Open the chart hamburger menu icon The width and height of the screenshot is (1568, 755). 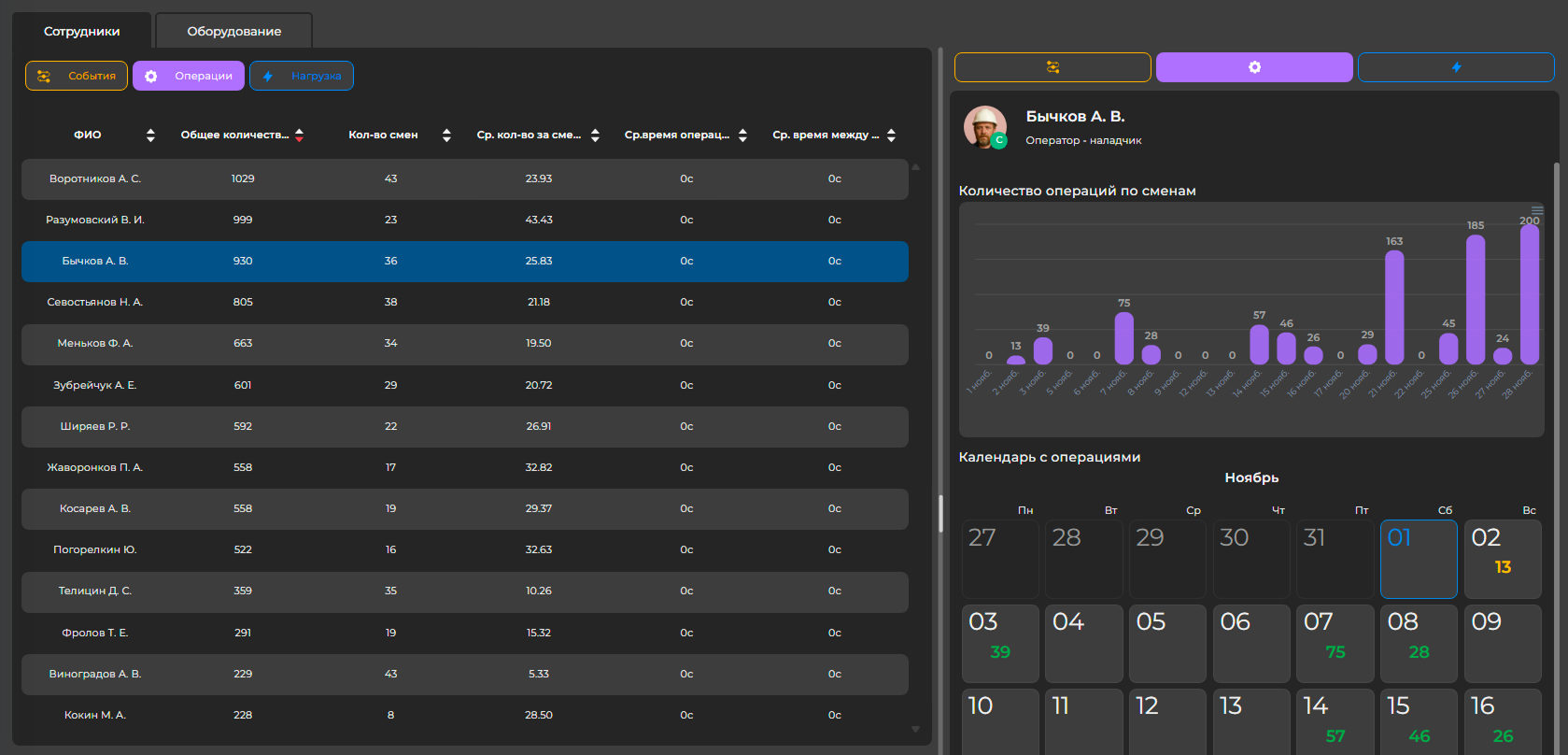tap(1536, 210)
